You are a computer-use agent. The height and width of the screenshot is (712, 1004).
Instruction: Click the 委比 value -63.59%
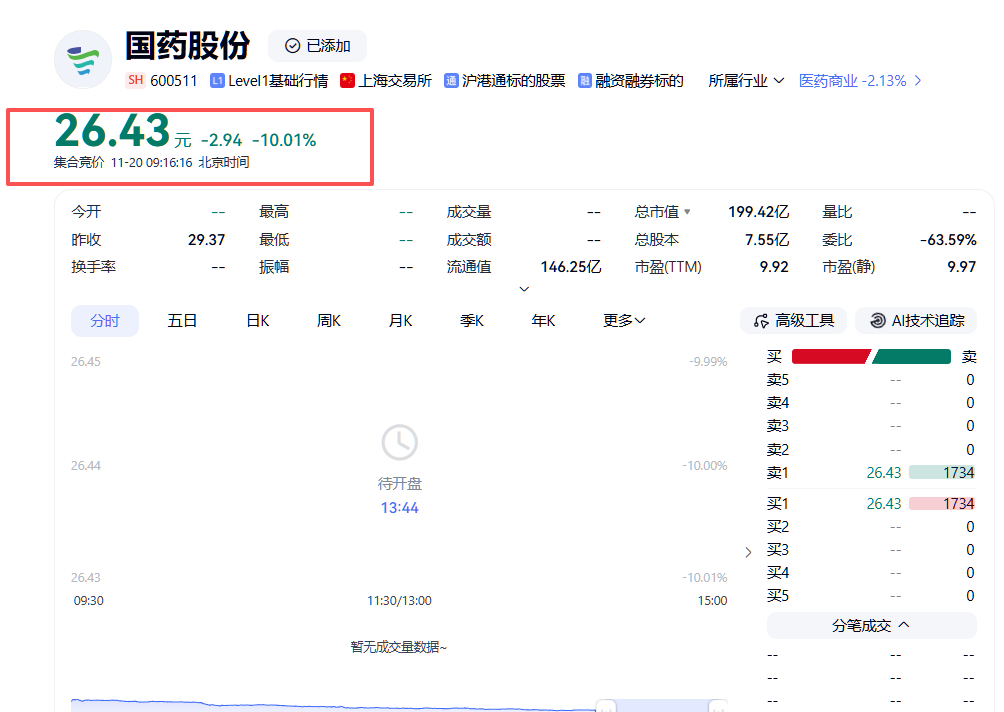pos(948,240)
